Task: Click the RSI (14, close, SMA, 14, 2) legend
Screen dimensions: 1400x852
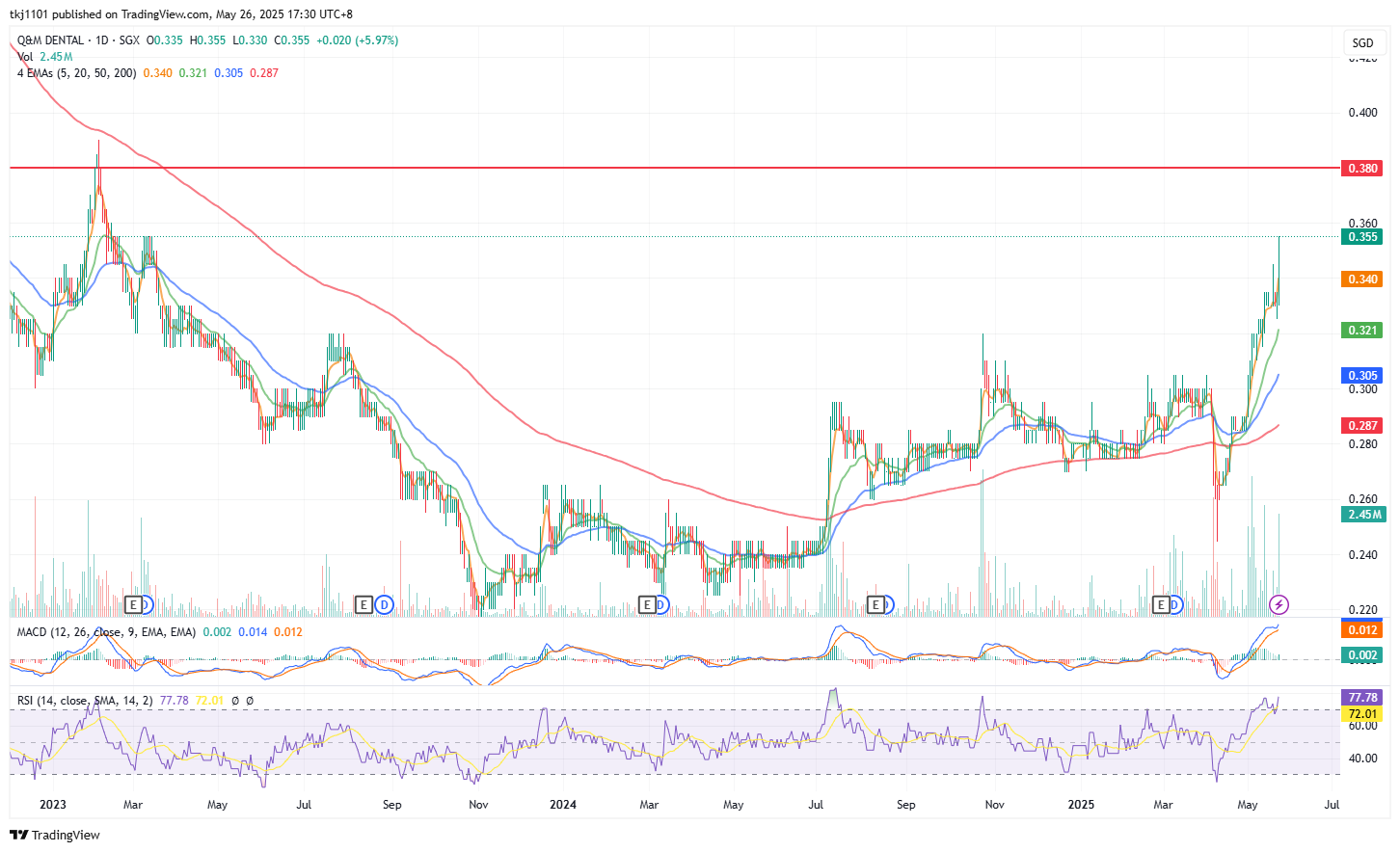Action: click(x=85, y=701)
